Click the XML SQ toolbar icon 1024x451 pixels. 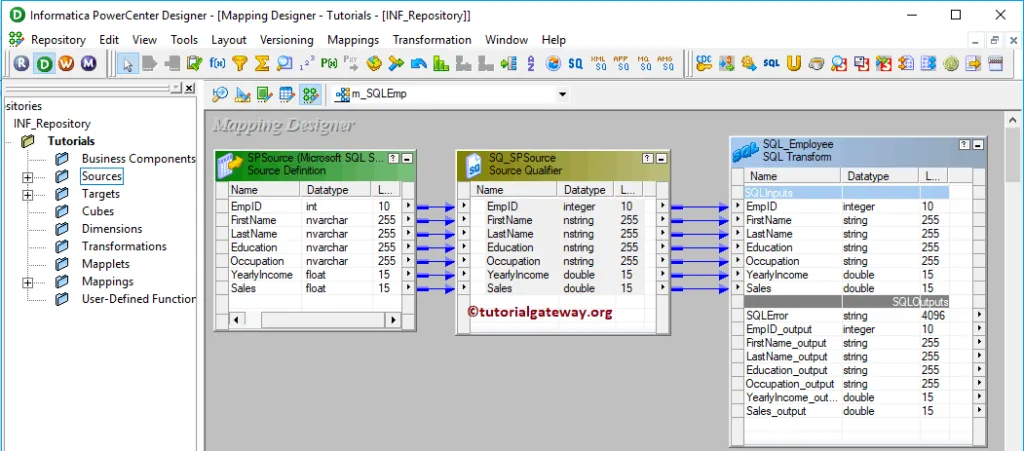pos(598,63)
